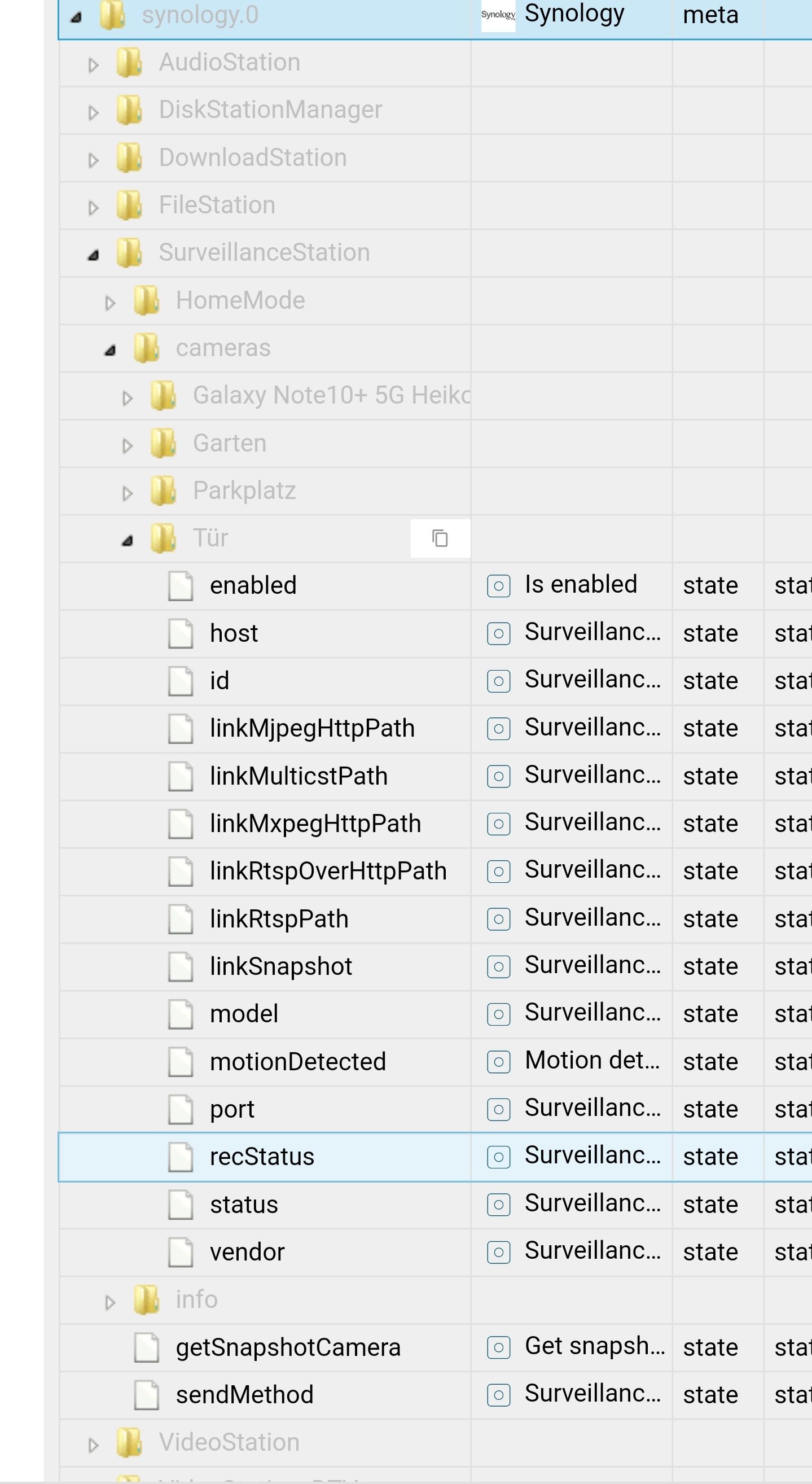This screenshot has height=1484, width=812.
Task: Select the enabled state row
Action: coord(436,586)
